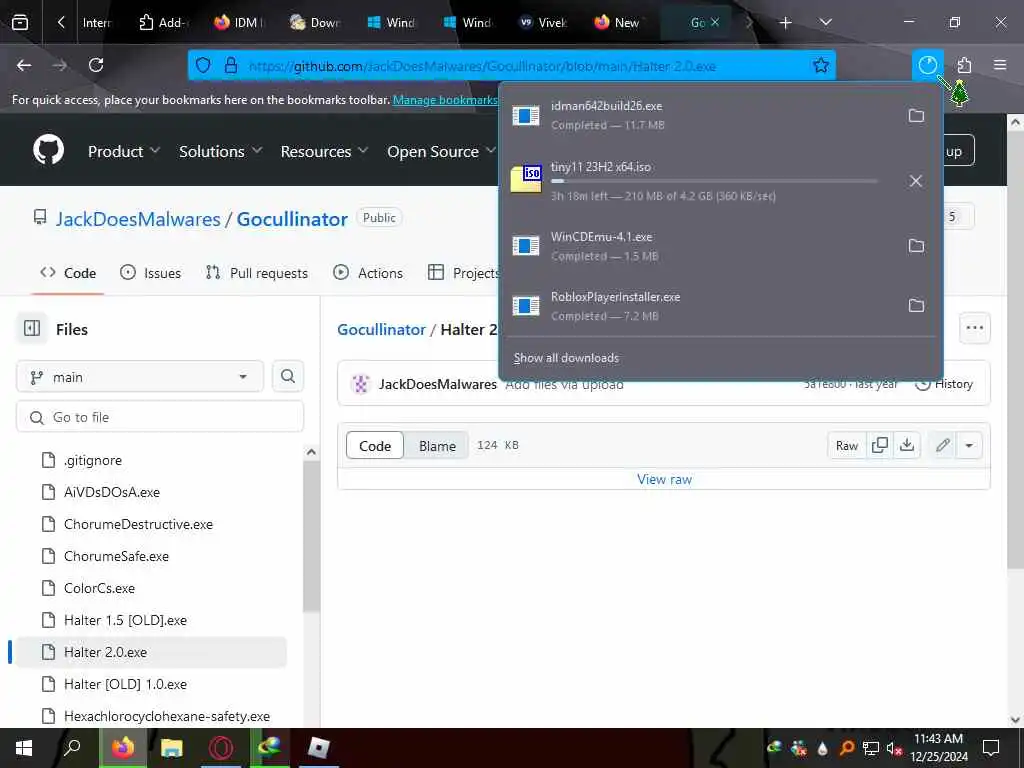Open the Firefox hamburger application menu

coord(1000,65)
